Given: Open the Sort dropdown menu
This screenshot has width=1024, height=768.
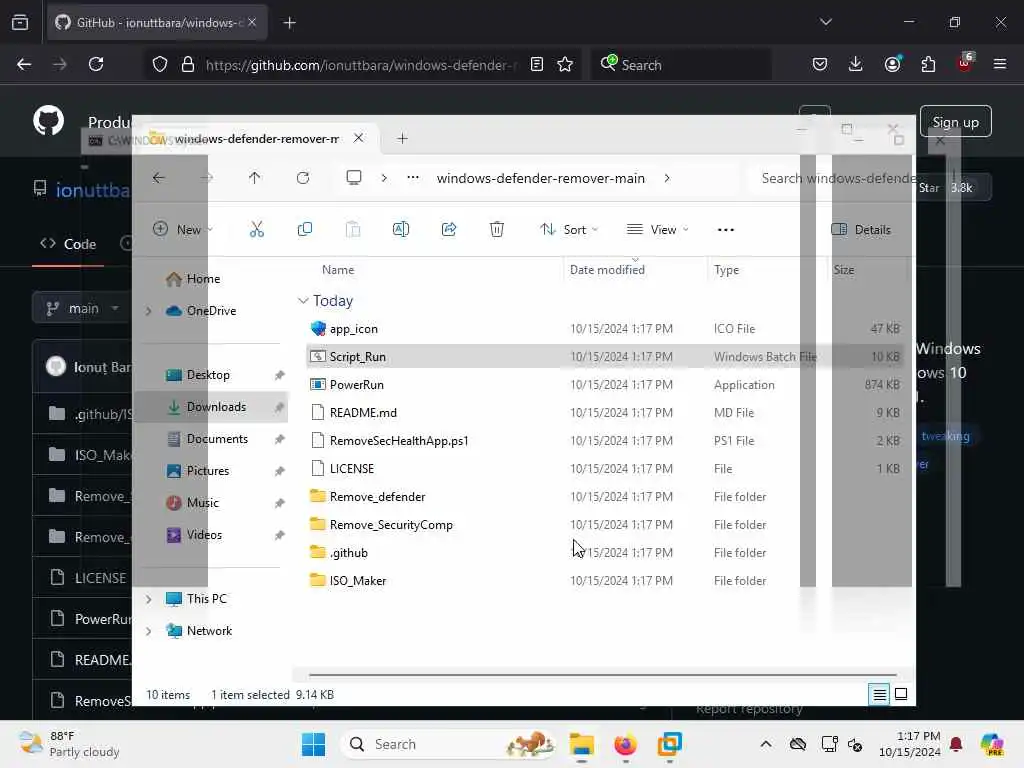Looking at the screenshot, I should (x=568, y=229).
